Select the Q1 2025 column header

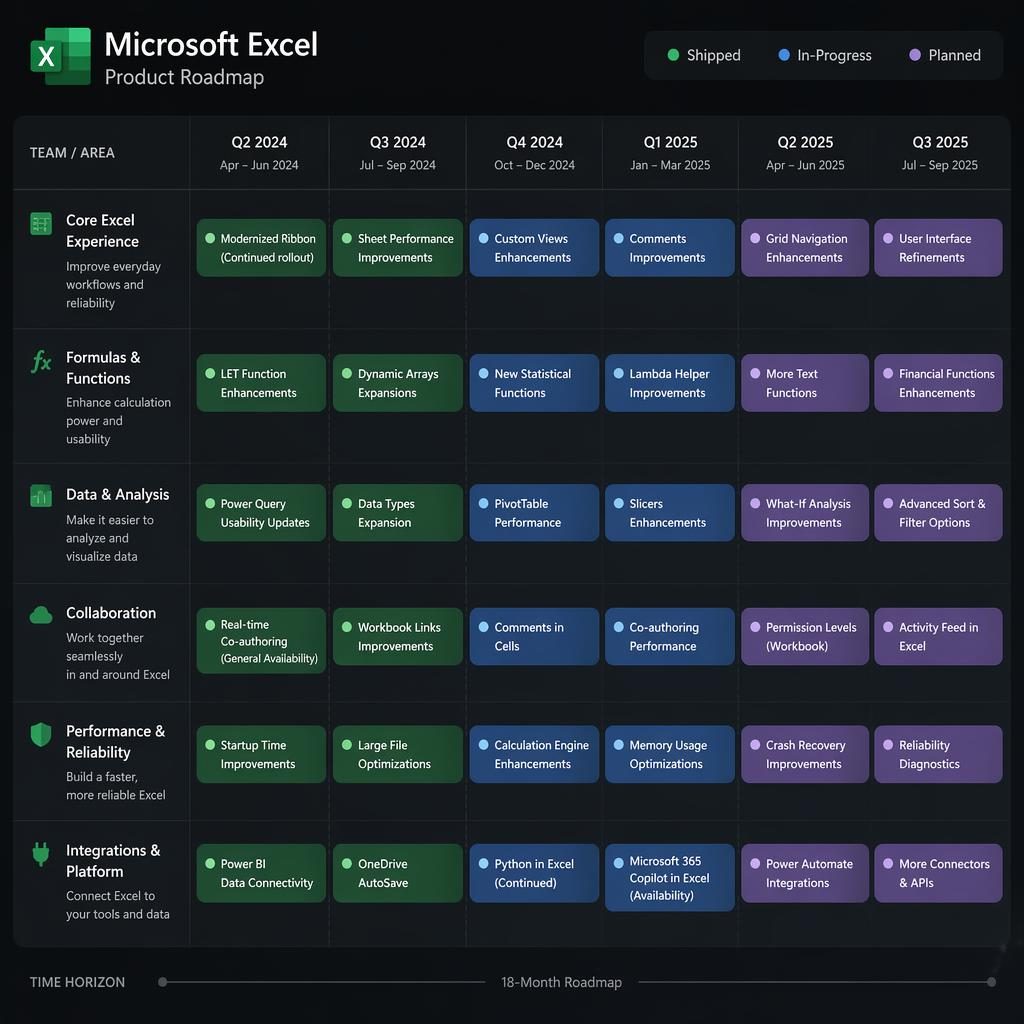click(x=670, y=153)
